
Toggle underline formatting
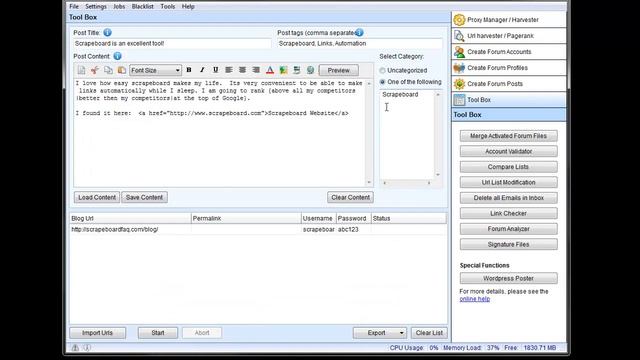[x=216, y=70]
